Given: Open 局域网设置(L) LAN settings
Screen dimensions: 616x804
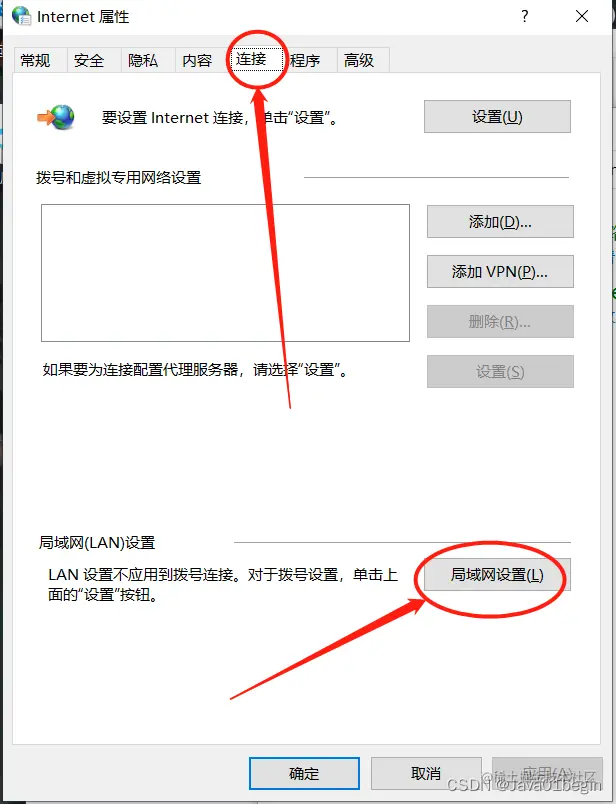Looking at the screenshot, I should point(497,575).
